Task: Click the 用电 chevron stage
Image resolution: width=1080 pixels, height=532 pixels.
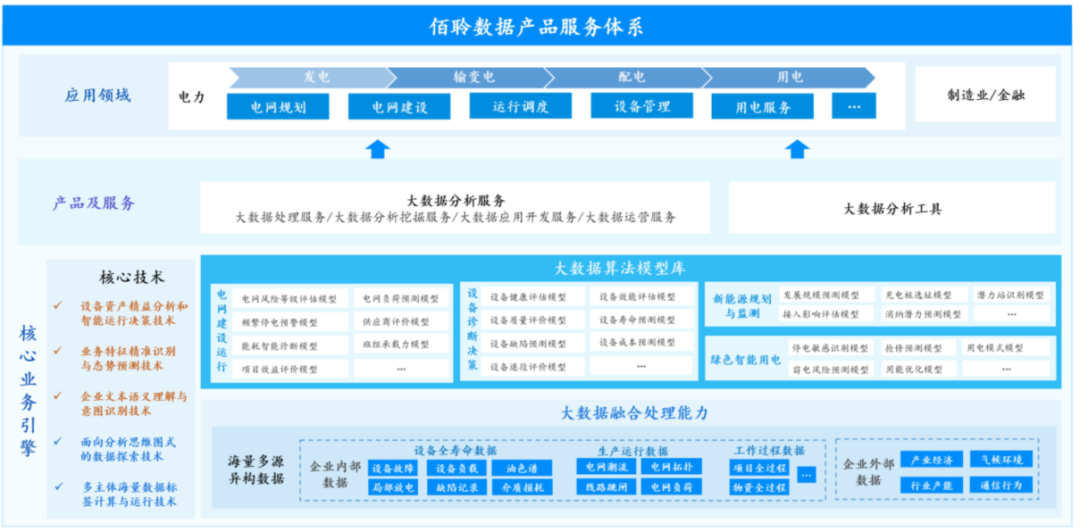Action: [x=789, y=77]
